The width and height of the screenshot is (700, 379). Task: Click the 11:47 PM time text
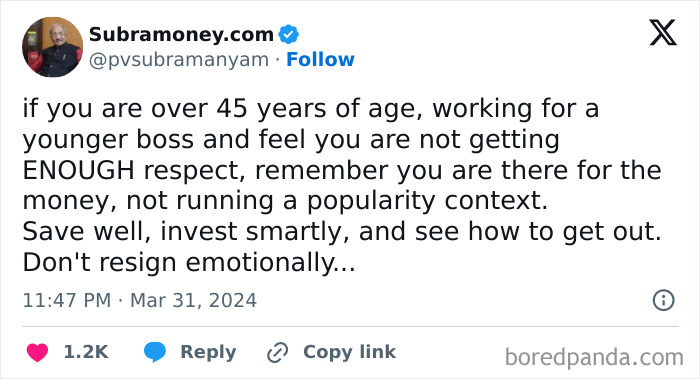[x=67, y=300]
